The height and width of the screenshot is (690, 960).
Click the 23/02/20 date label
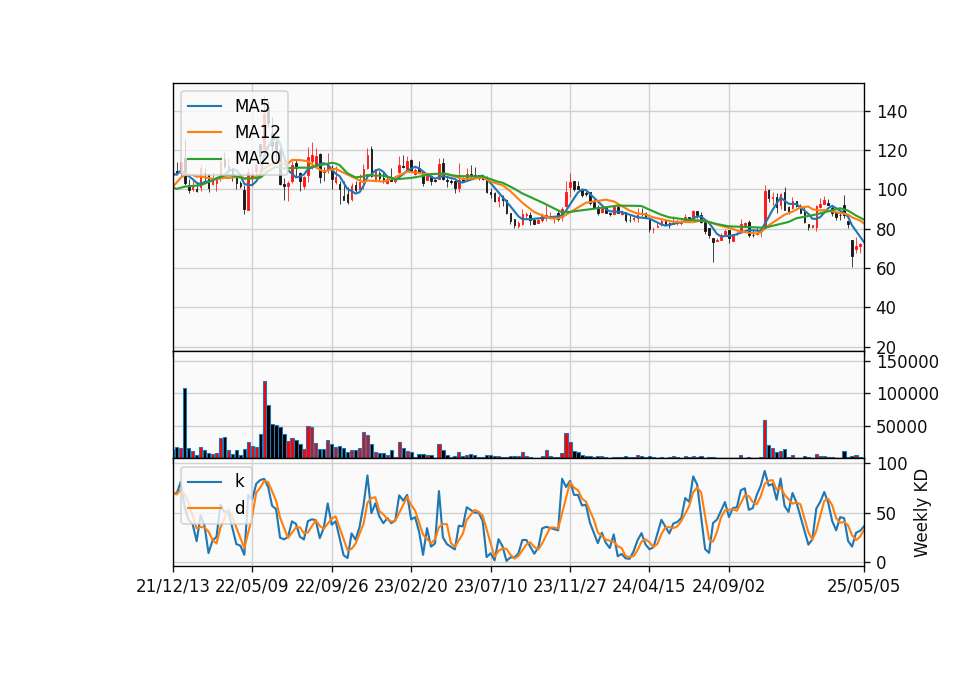tap(411, 586)
